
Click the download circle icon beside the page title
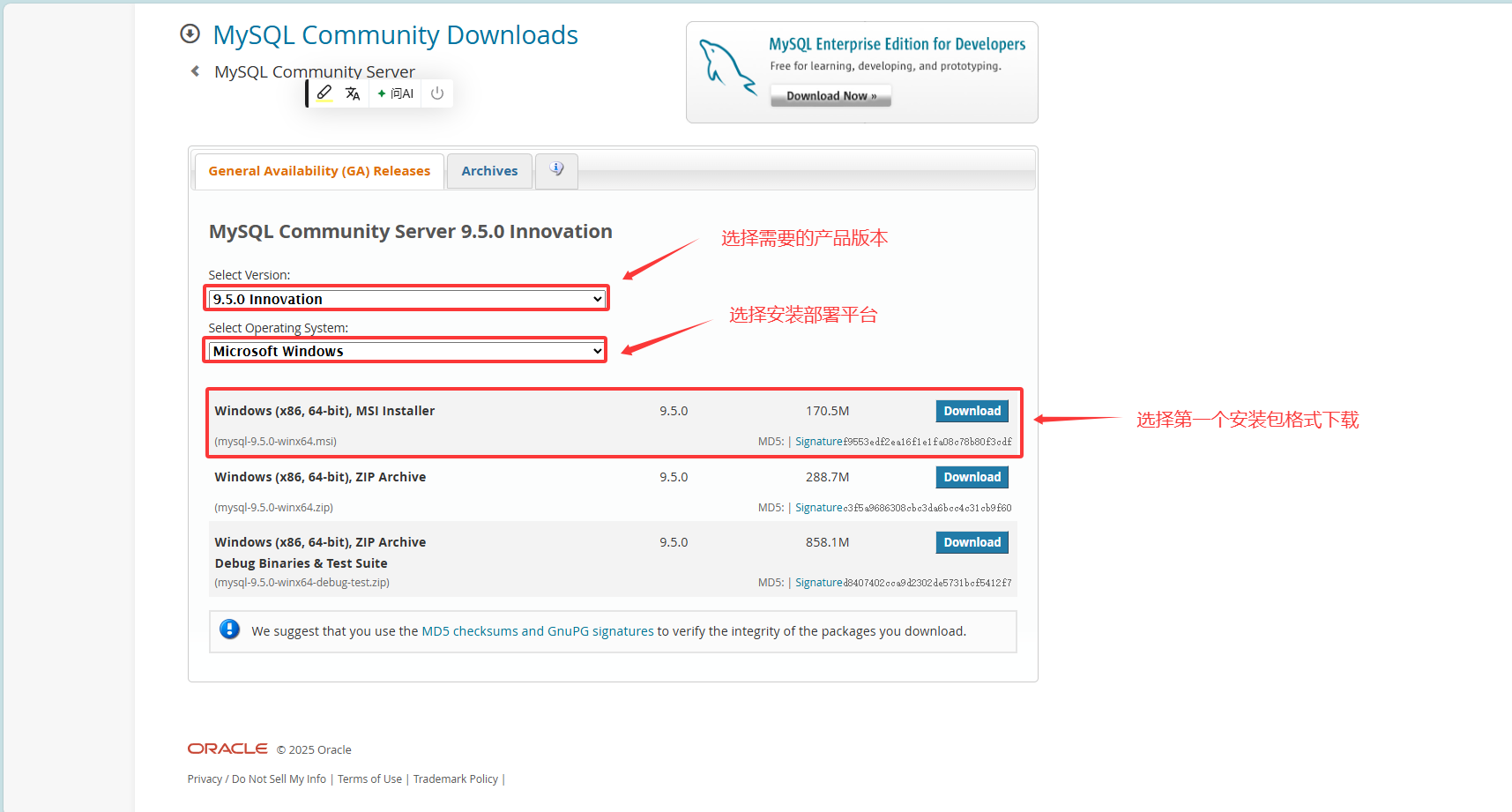click(190, 34)
